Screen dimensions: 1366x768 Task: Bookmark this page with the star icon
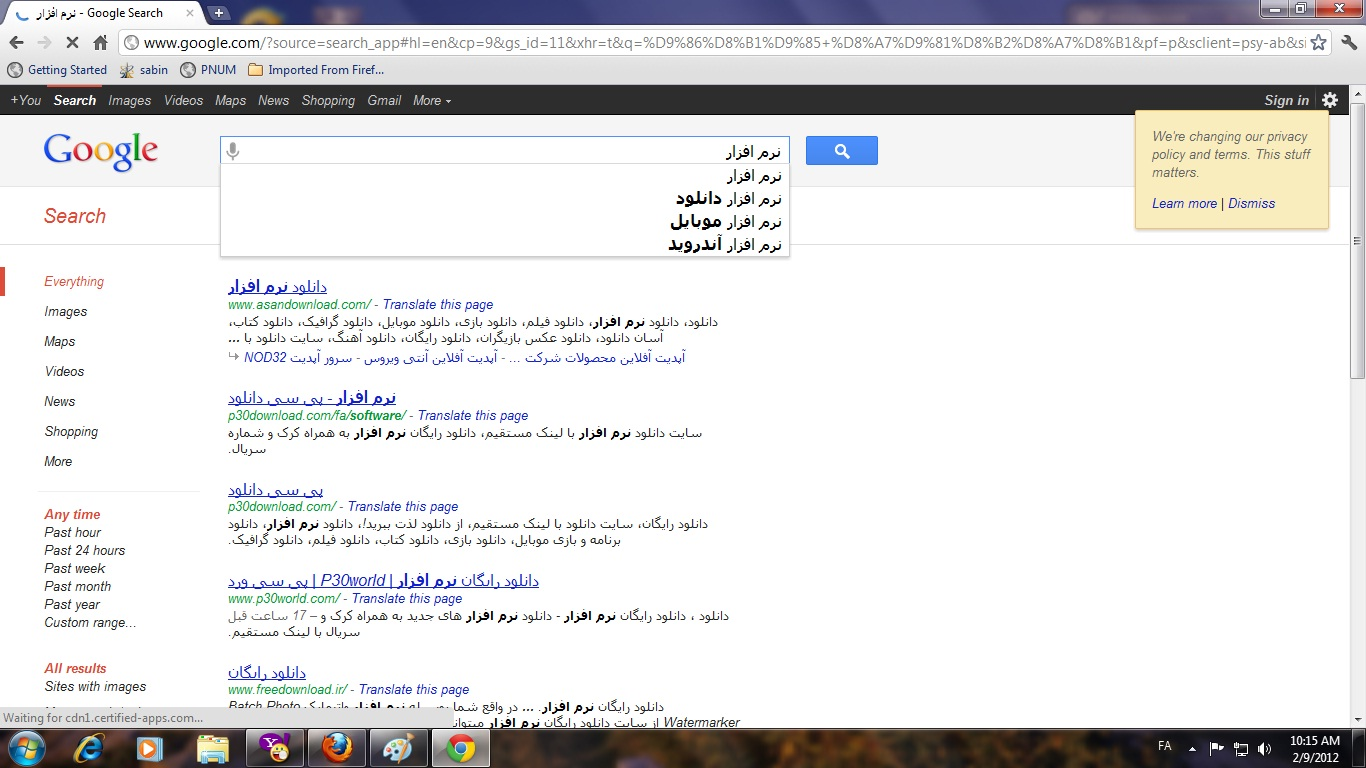(1319, 43)
